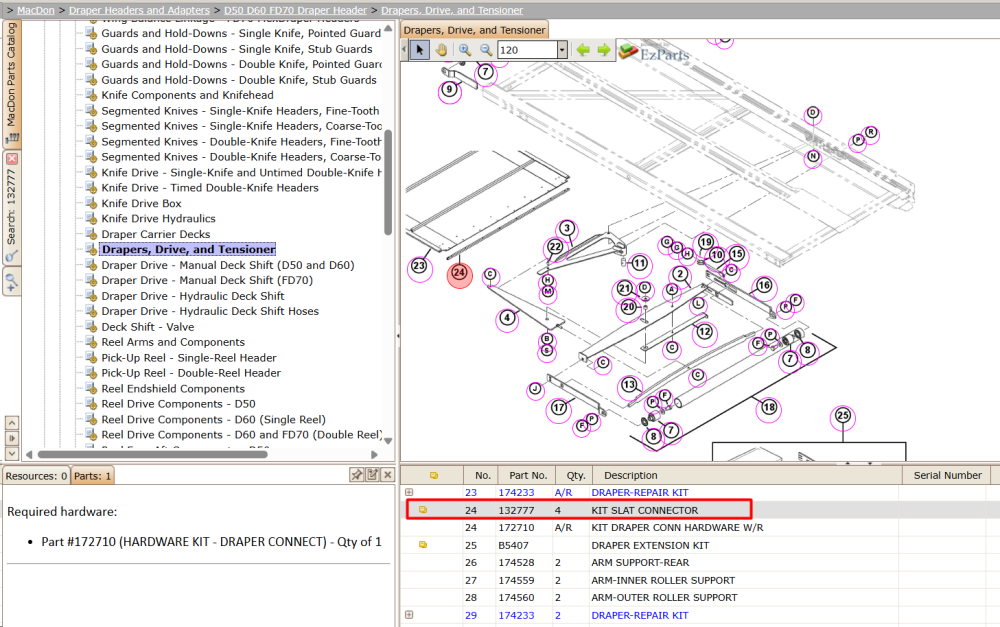This screenshot has width=1000, height=627.
Task: Open Draper Headers and Adapters breadcrumb
Action: click(139, 10)
